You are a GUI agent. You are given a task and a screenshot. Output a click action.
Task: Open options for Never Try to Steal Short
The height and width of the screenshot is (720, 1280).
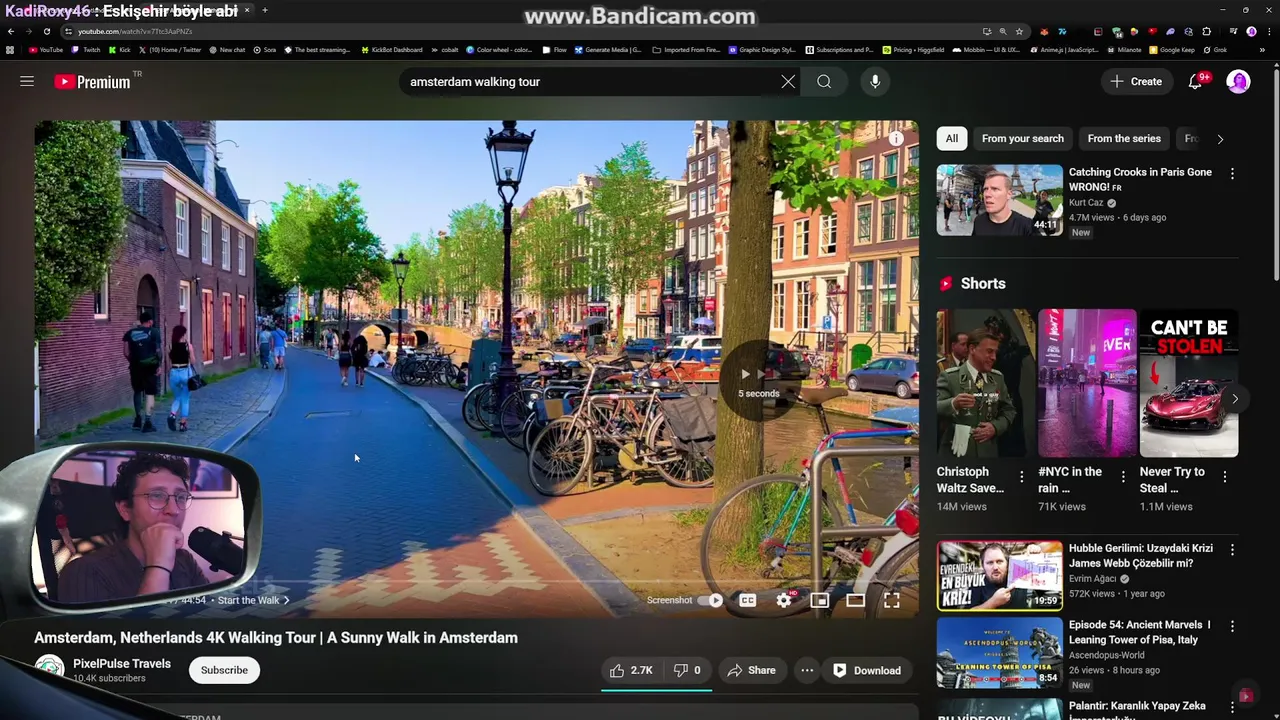(x=1225, y=477)
